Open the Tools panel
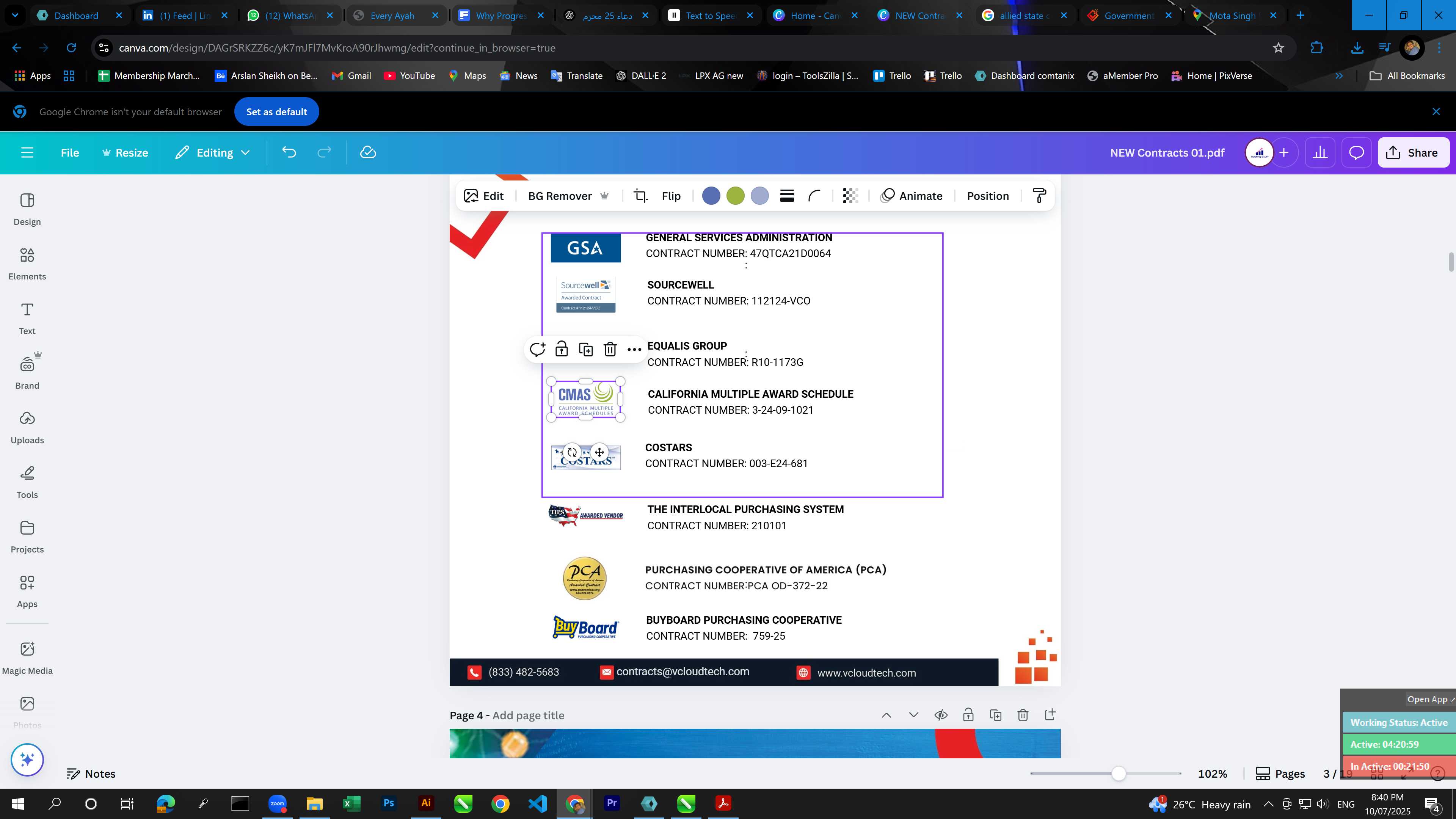This screenshot has height=819, width=1456. [27, 482]
